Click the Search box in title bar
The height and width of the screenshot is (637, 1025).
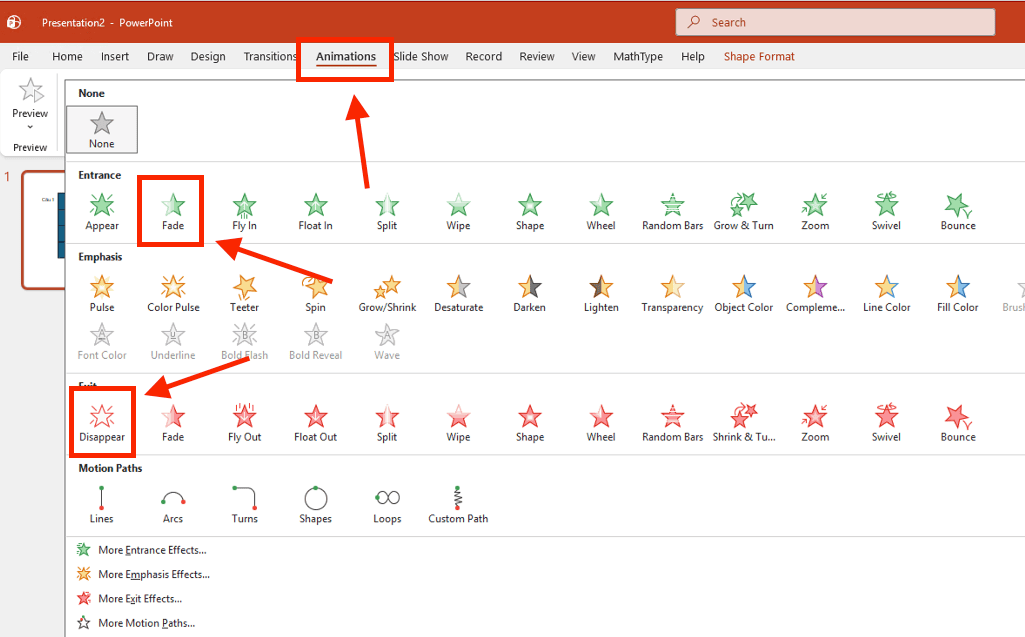835,22
